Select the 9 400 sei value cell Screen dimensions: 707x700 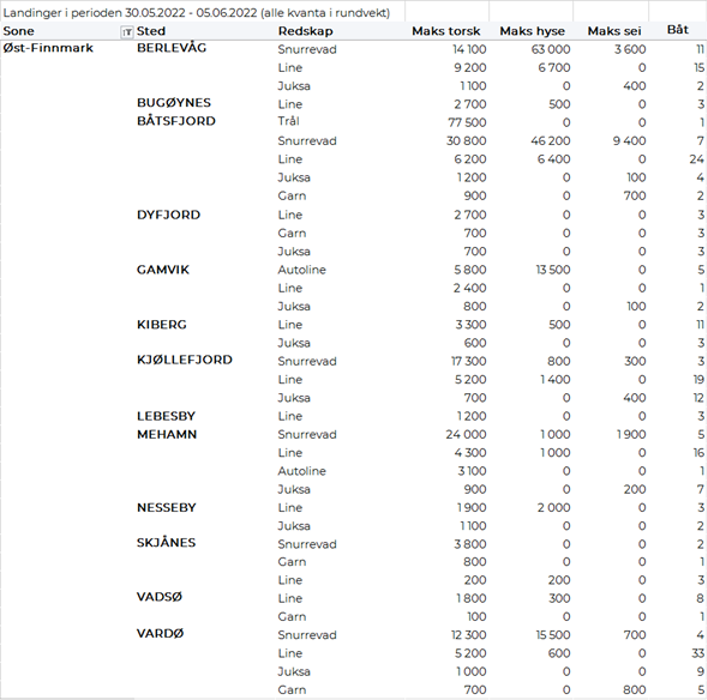629,141
